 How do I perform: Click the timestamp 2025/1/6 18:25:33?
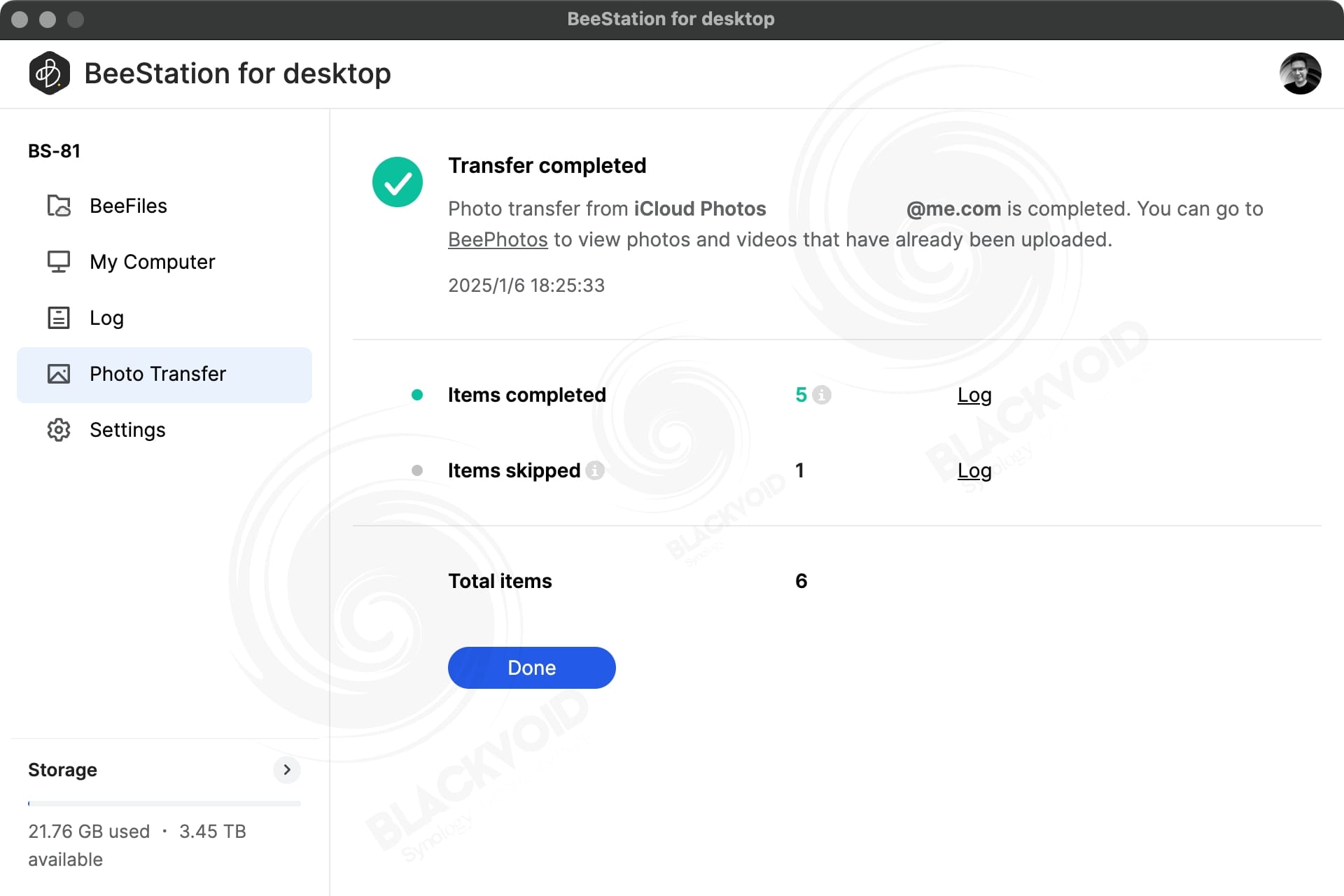coord(526,286)
